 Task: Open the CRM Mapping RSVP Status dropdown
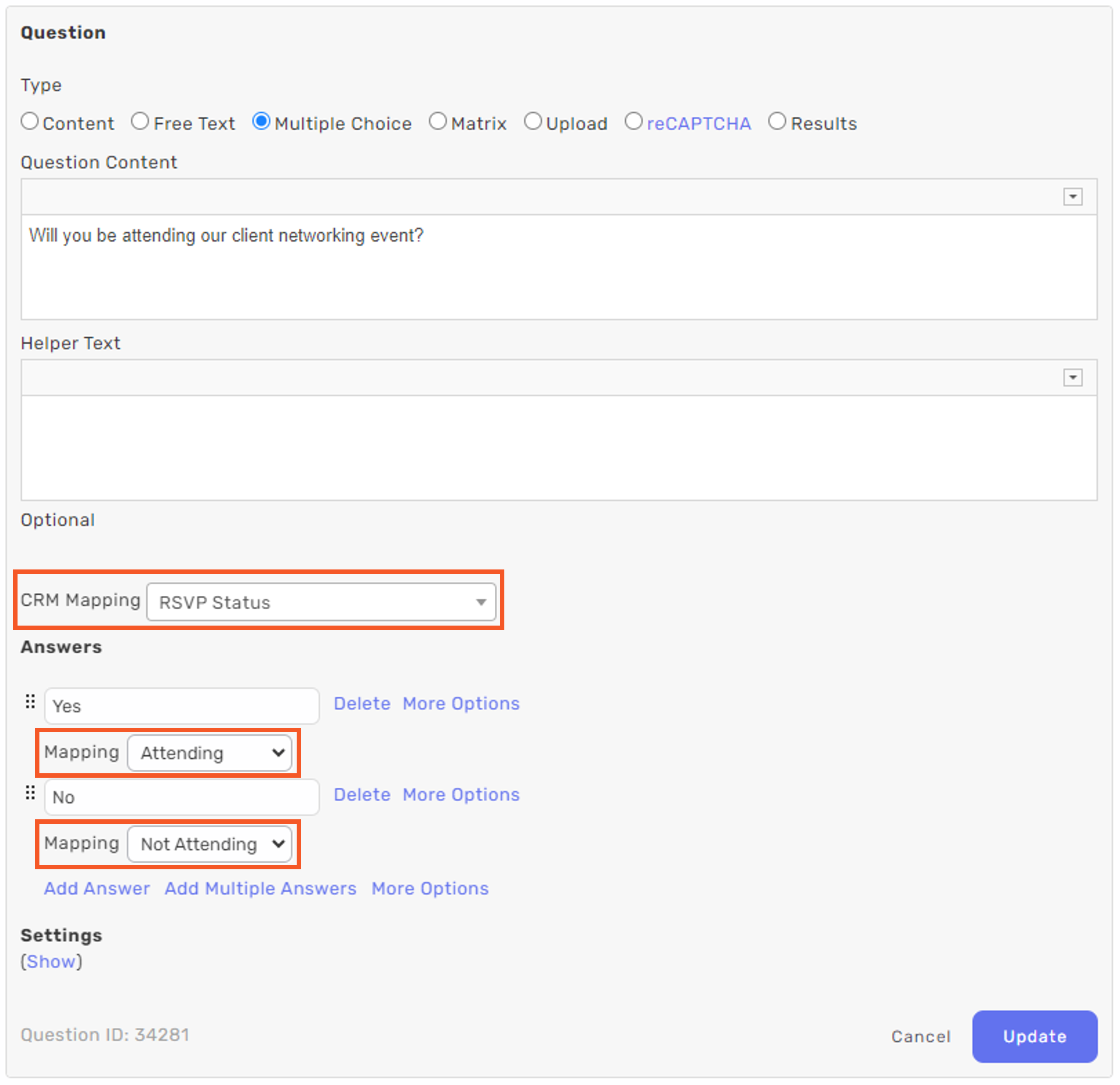[x=321, y=602]
